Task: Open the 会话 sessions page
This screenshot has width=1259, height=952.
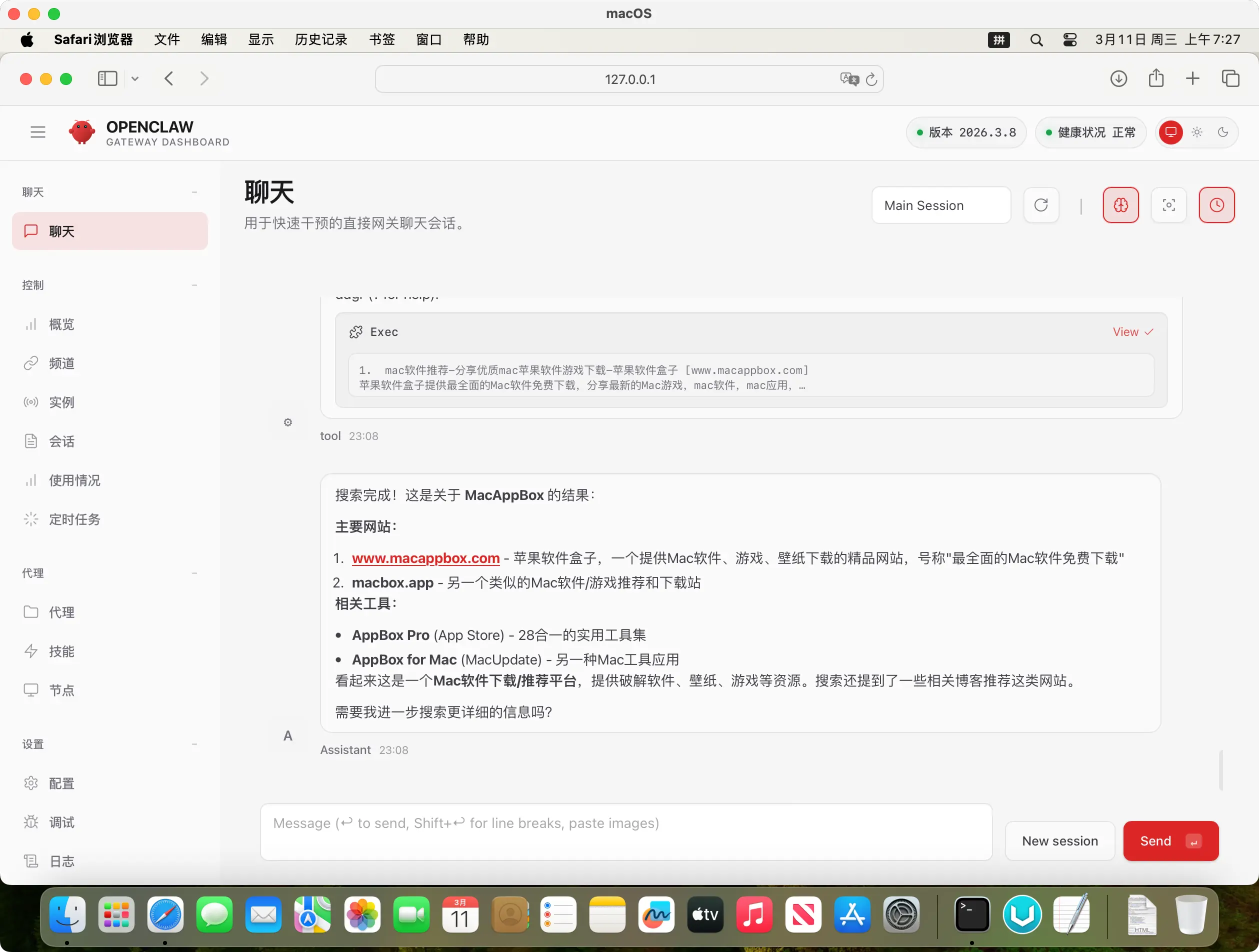Action: coord(110,441)
